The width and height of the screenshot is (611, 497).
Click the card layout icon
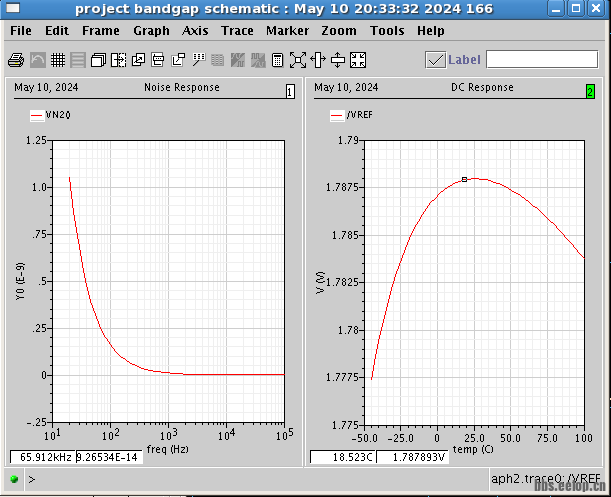[158, 60]
